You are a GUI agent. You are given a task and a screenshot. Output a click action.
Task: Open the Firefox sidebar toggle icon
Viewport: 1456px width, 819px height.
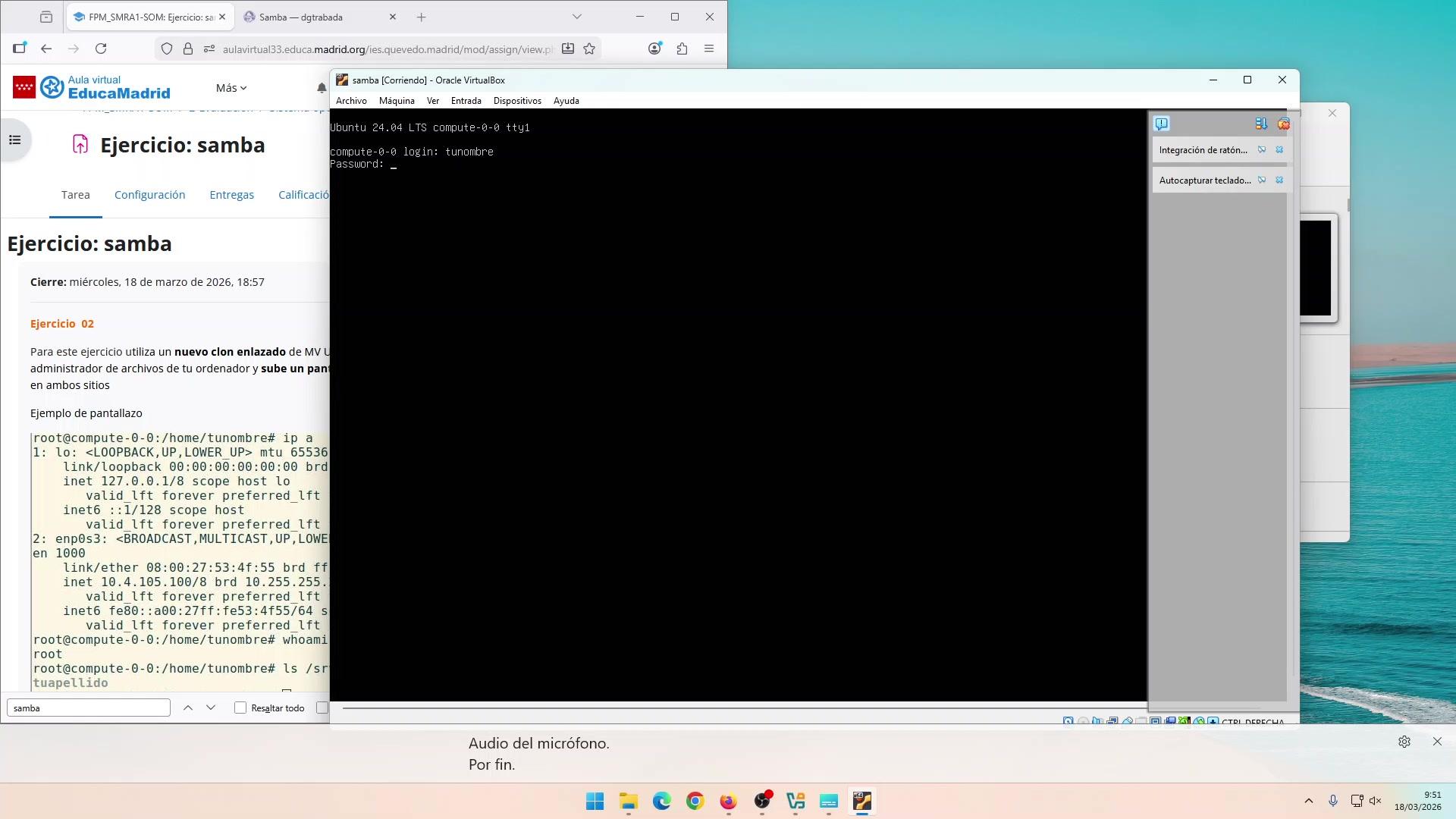click(20, 49)
